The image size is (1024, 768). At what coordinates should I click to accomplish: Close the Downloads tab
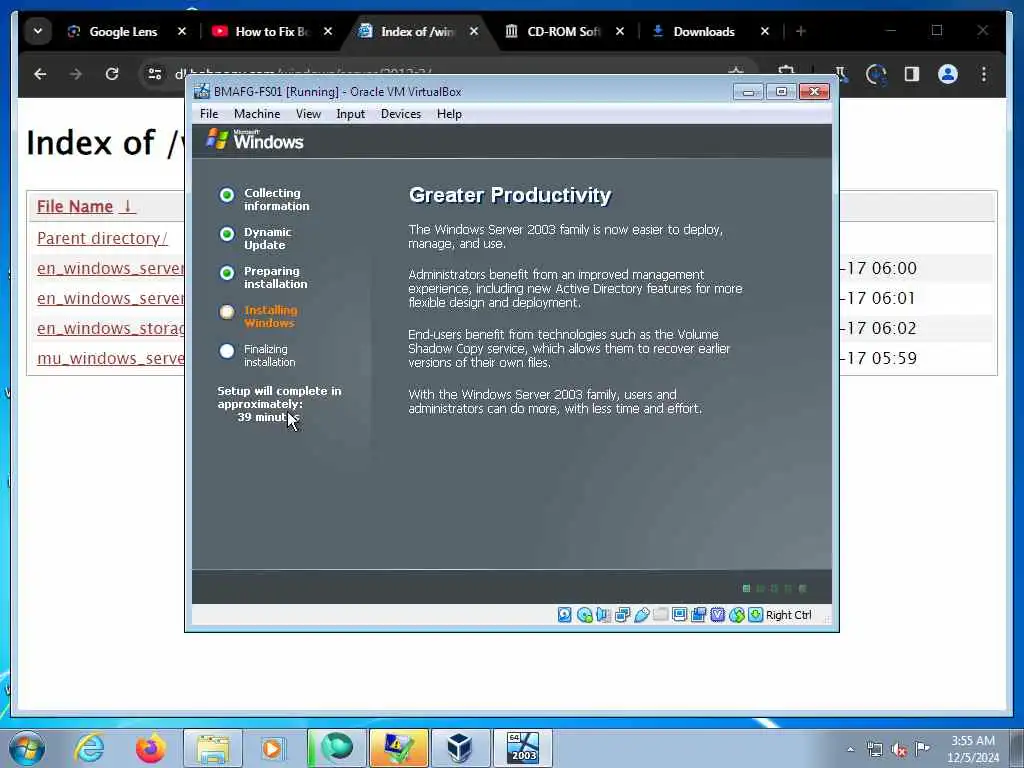765,31
